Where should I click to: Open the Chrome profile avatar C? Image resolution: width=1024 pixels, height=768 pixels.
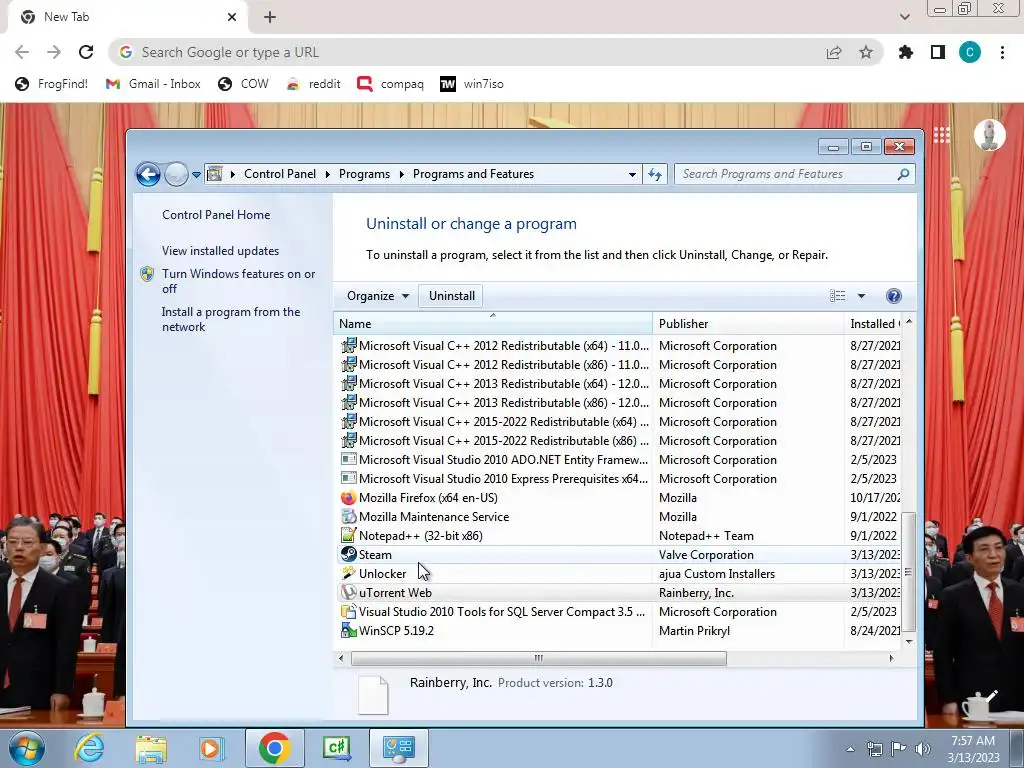tap(970, 52)
